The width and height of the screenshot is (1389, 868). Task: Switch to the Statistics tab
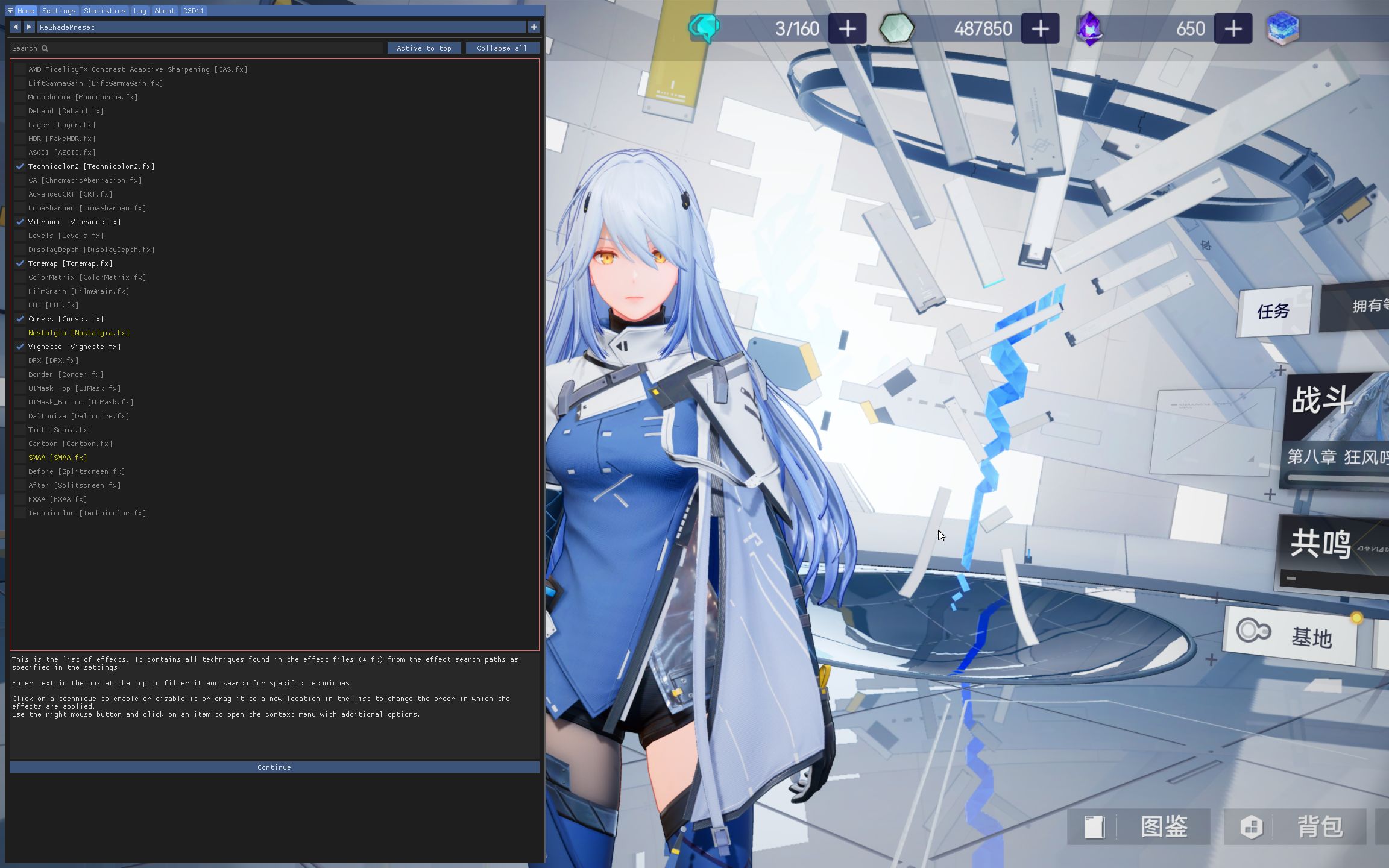(105, 11)
